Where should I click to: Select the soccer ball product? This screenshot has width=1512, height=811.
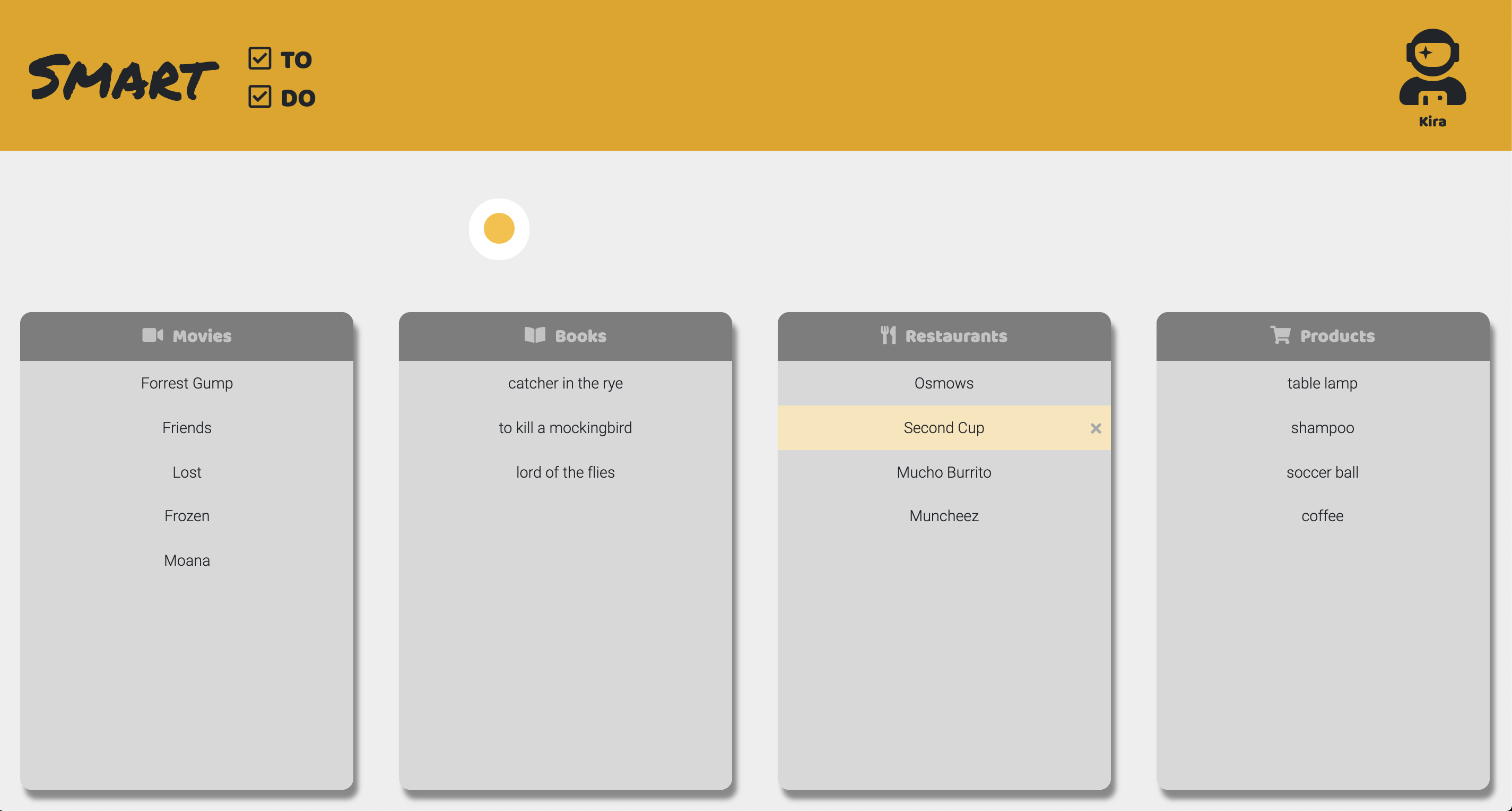1322,472
